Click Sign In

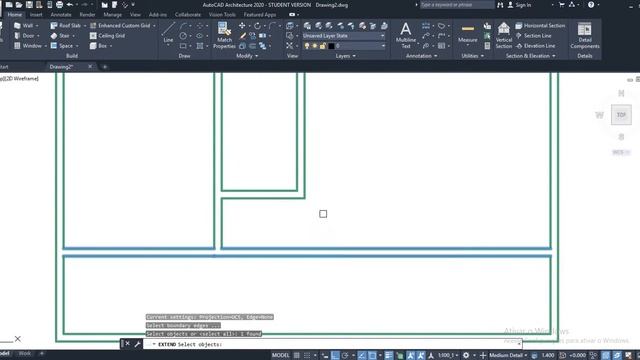pyautogui.click(x=519, y=5)
